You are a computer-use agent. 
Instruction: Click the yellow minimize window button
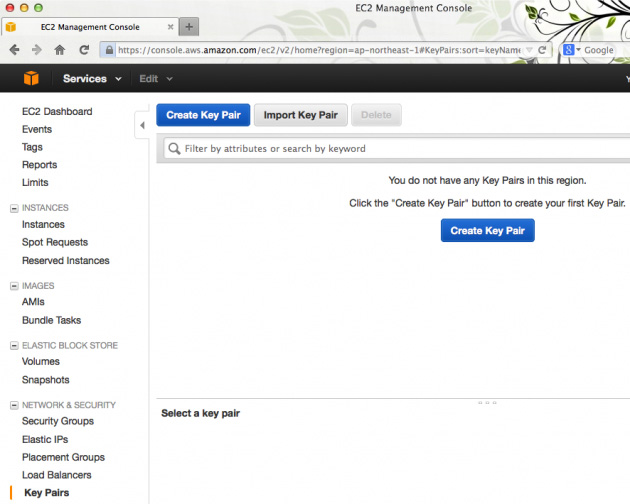(24, 8)
